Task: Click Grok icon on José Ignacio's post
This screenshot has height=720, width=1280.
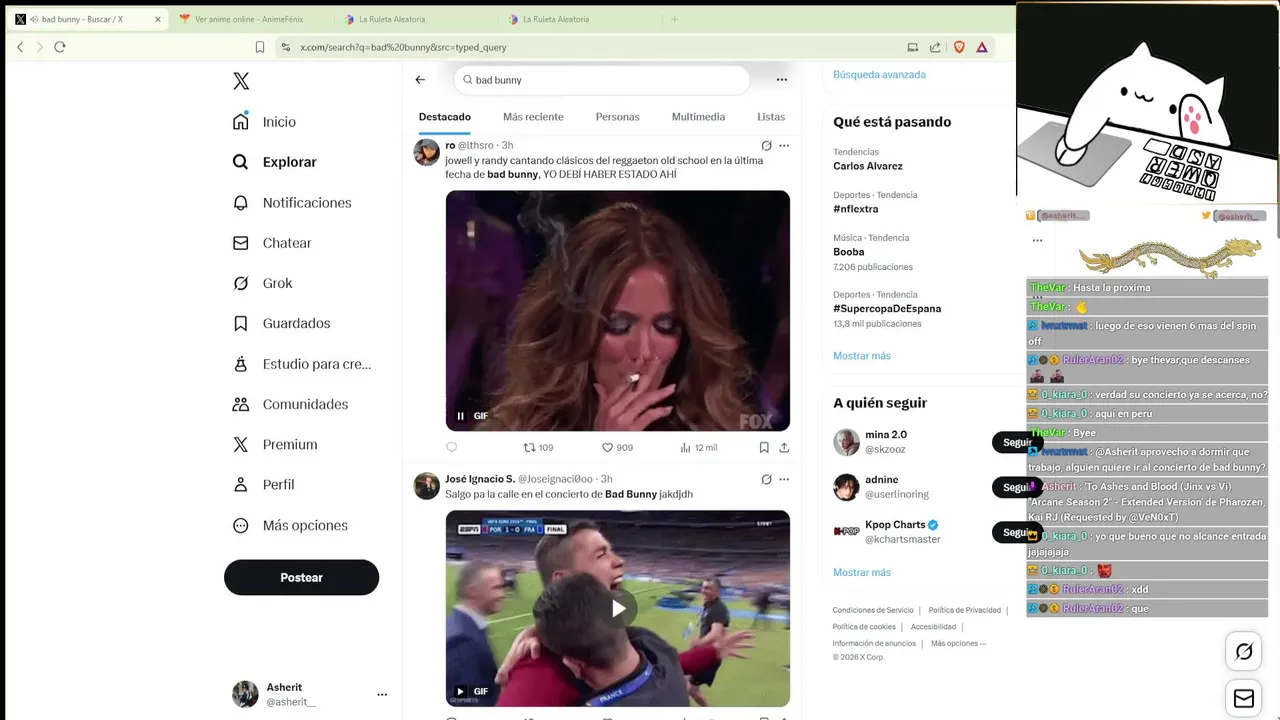Action: [x=766, y=479]
